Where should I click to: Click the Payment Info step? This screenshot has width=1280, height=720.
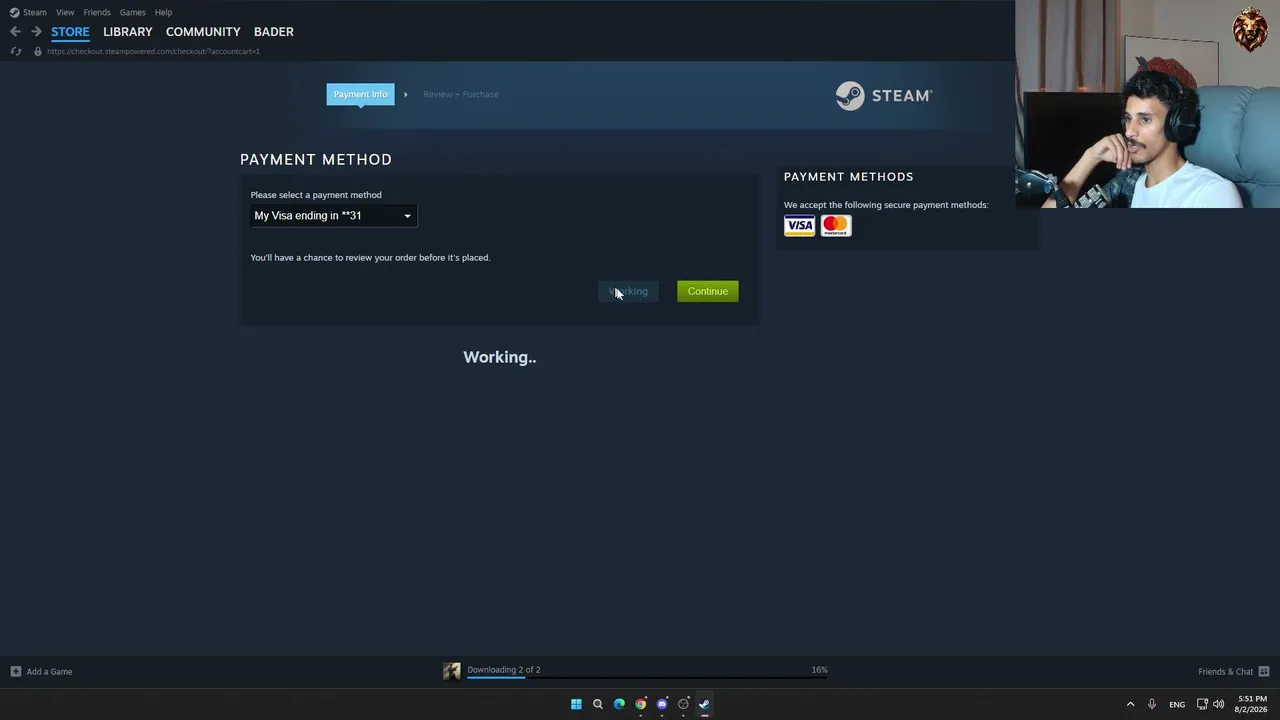pyautogui.click(x=360, y=94)
